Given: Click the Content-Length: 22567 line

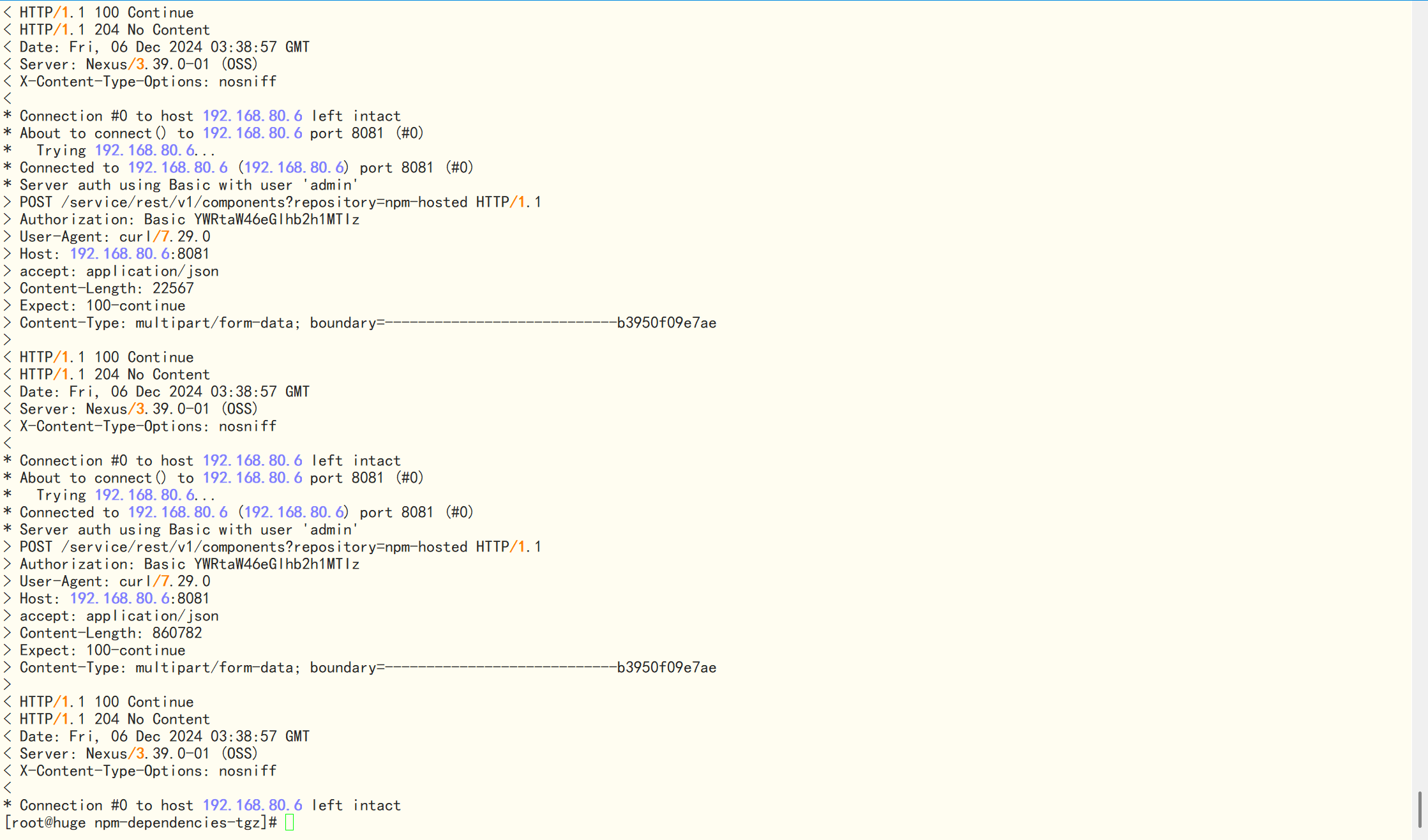Looking at the screenshot, I should tap(107, 289).
